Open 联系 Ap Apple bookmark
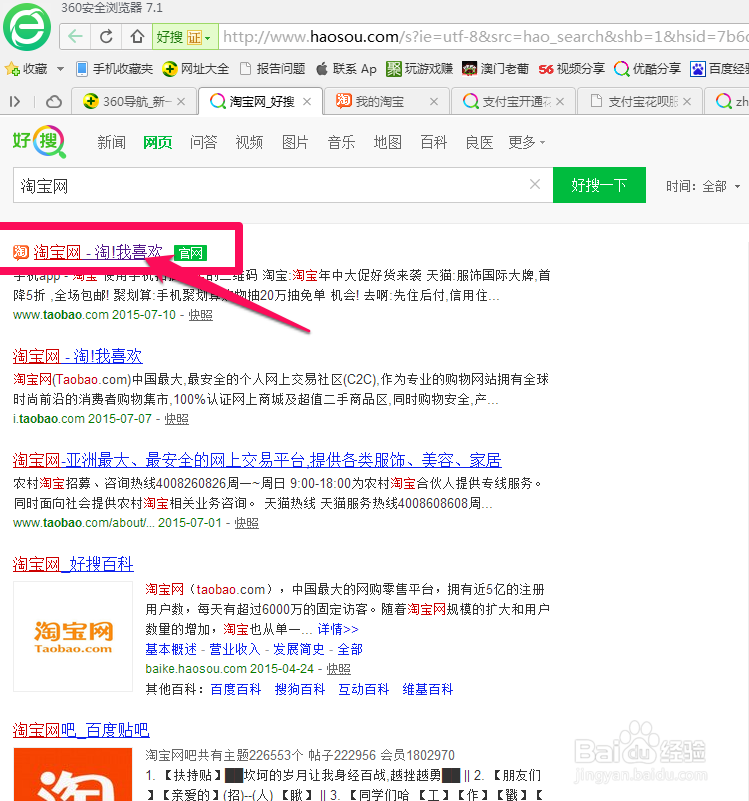This screenshot has height=801, width=749. click(x=346, y=68)
